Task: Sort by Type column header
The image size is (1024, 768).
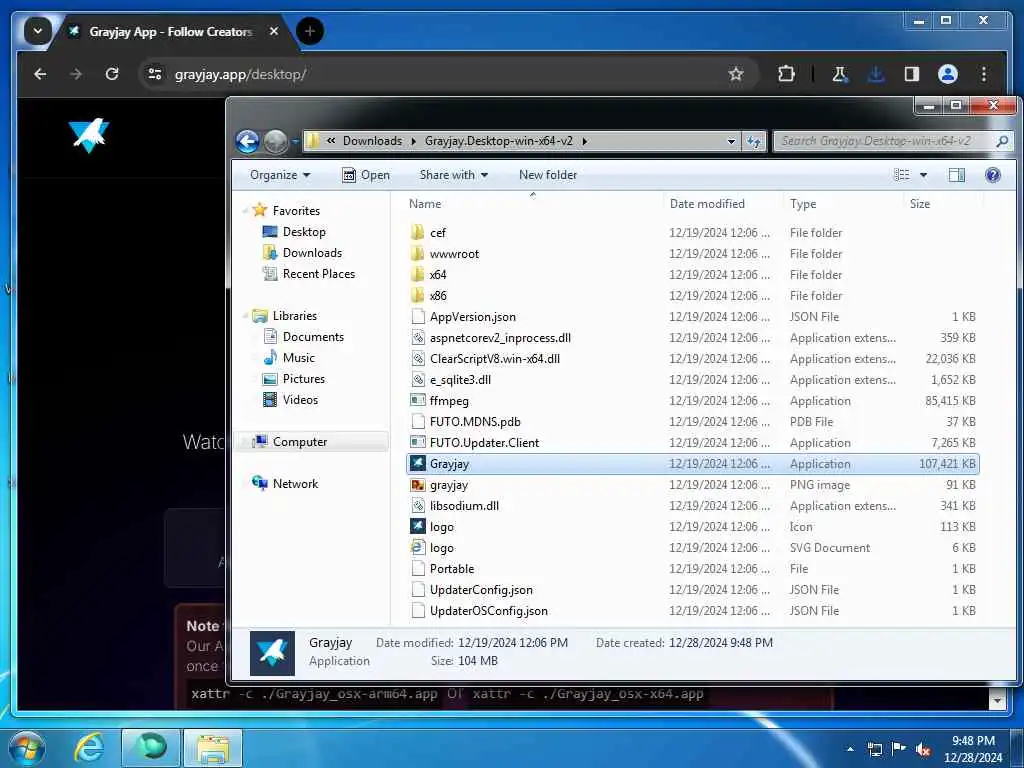Action: tap(803, 204)
